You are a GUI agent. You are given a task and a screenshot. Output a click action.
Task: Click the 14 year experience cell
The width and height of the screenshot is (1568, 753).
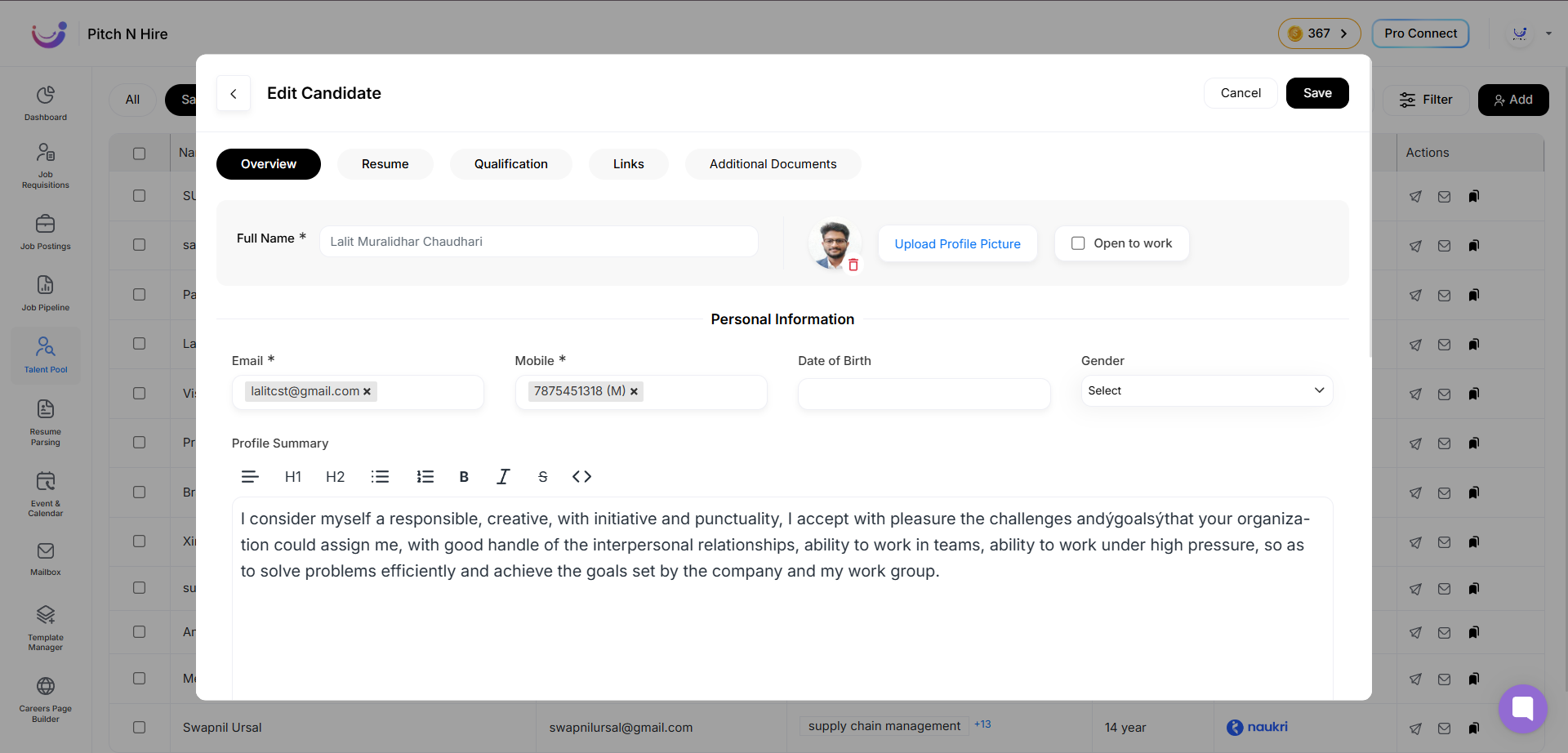tap(1125, 728)
